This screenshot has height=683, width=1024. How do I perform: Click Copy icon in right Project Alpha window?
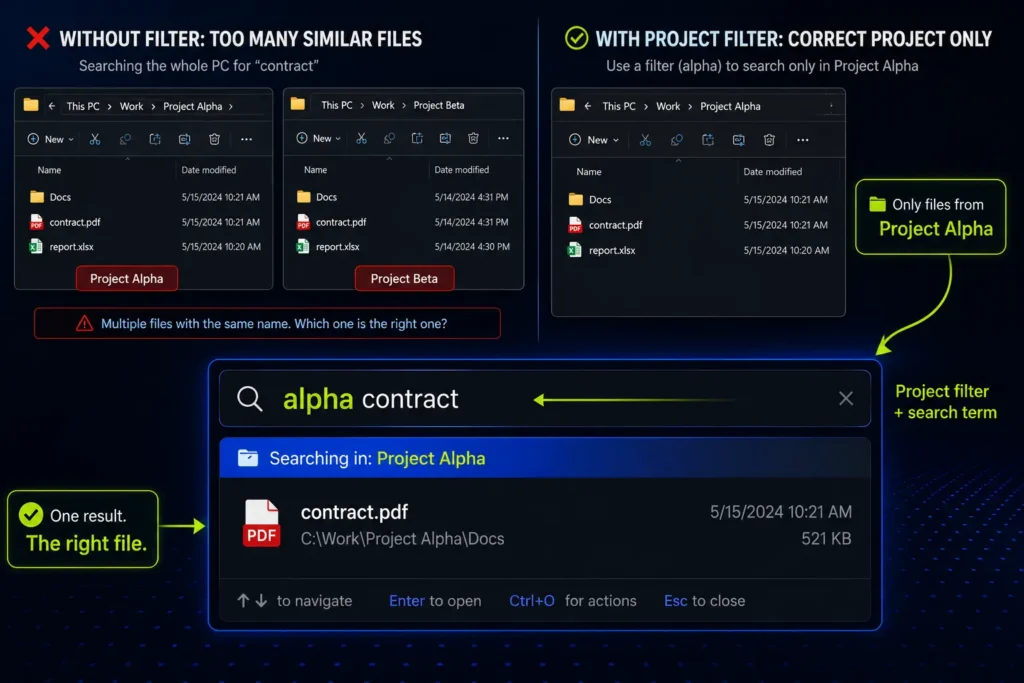(x=677, y=140)
